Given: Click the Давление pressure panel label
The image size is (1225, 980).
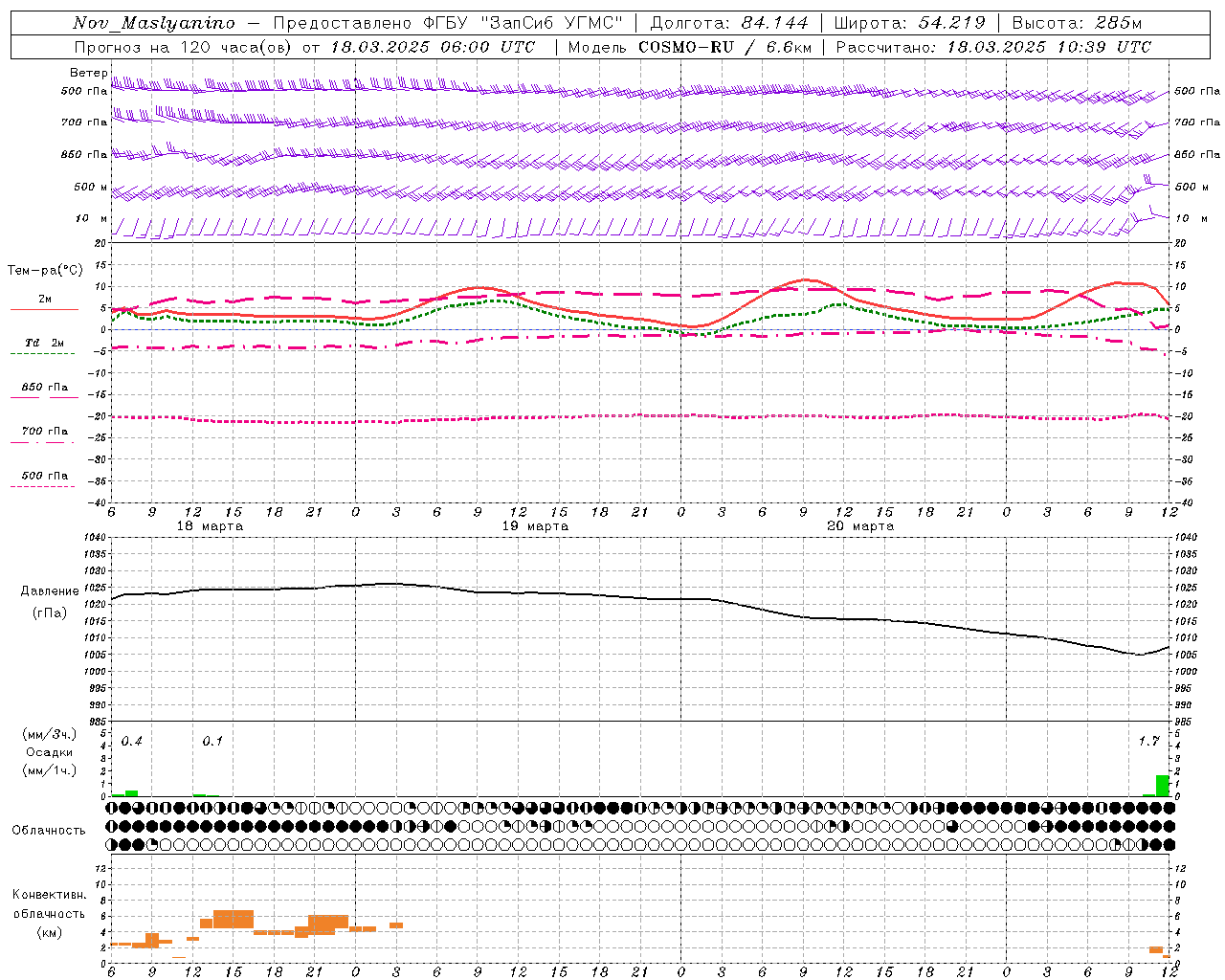Looking at the screenshot, I should point(50,591).
